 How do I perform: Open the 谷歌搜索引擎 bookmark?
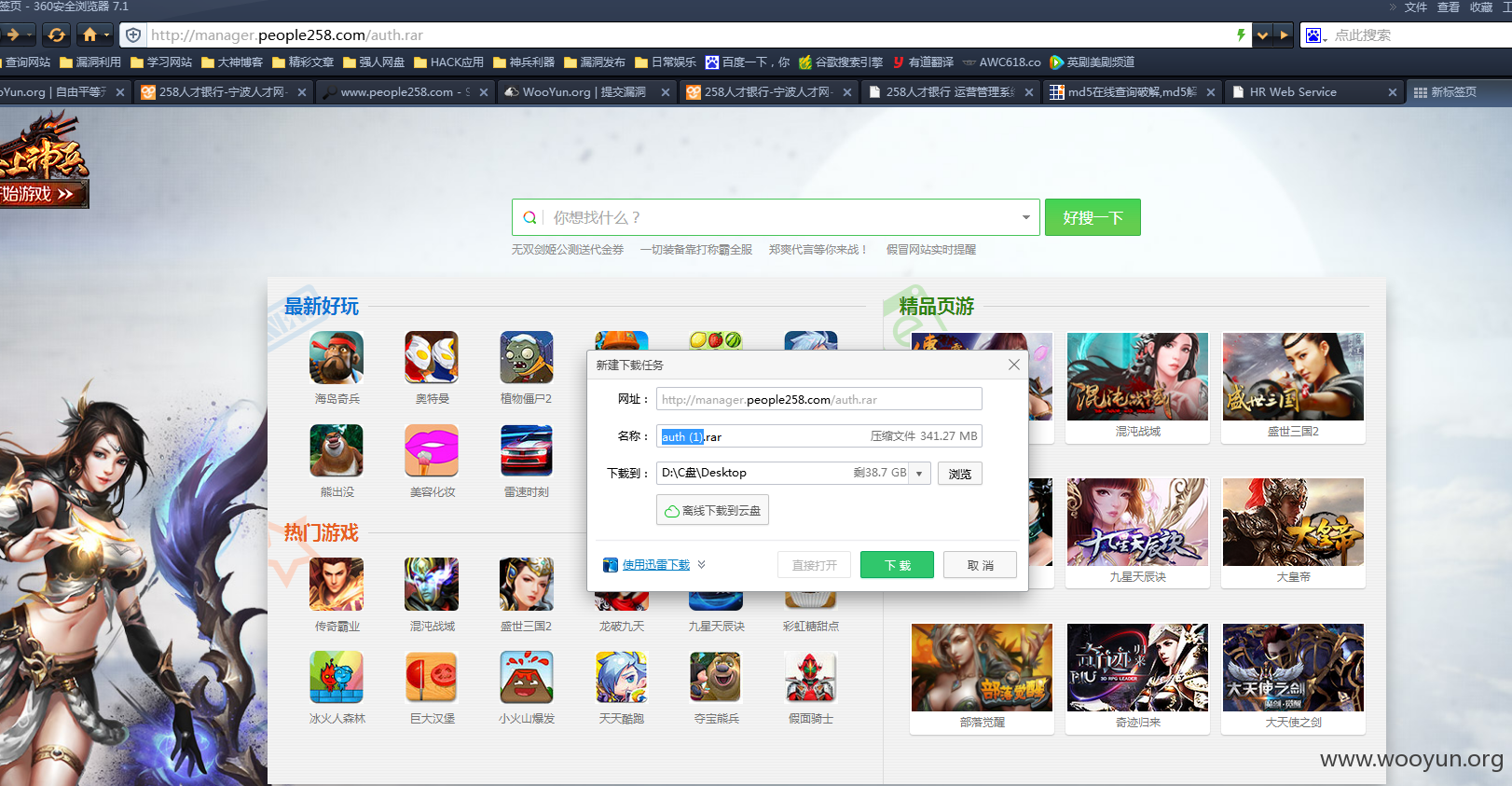[x=841, y=62]
